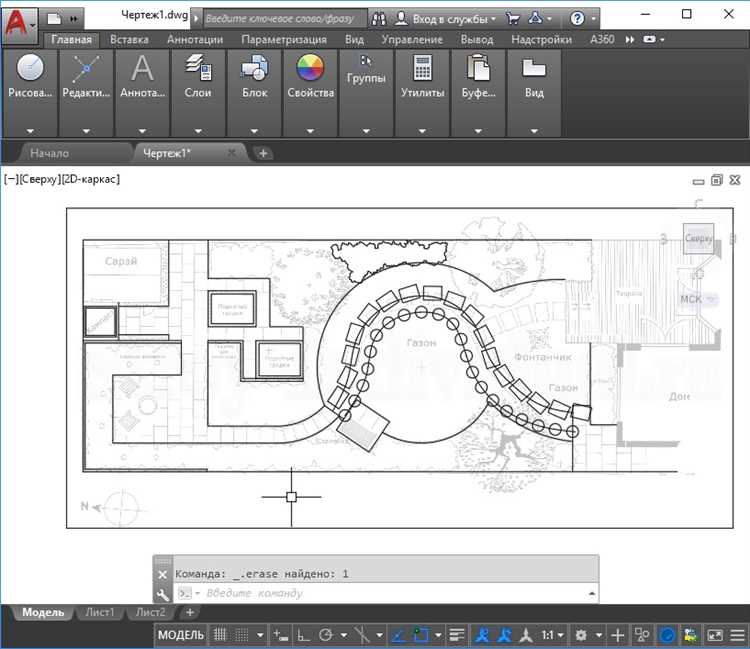Toggle ortho mode in status bar
This screenshot has height=649, width=750.
tap(304, 635)
